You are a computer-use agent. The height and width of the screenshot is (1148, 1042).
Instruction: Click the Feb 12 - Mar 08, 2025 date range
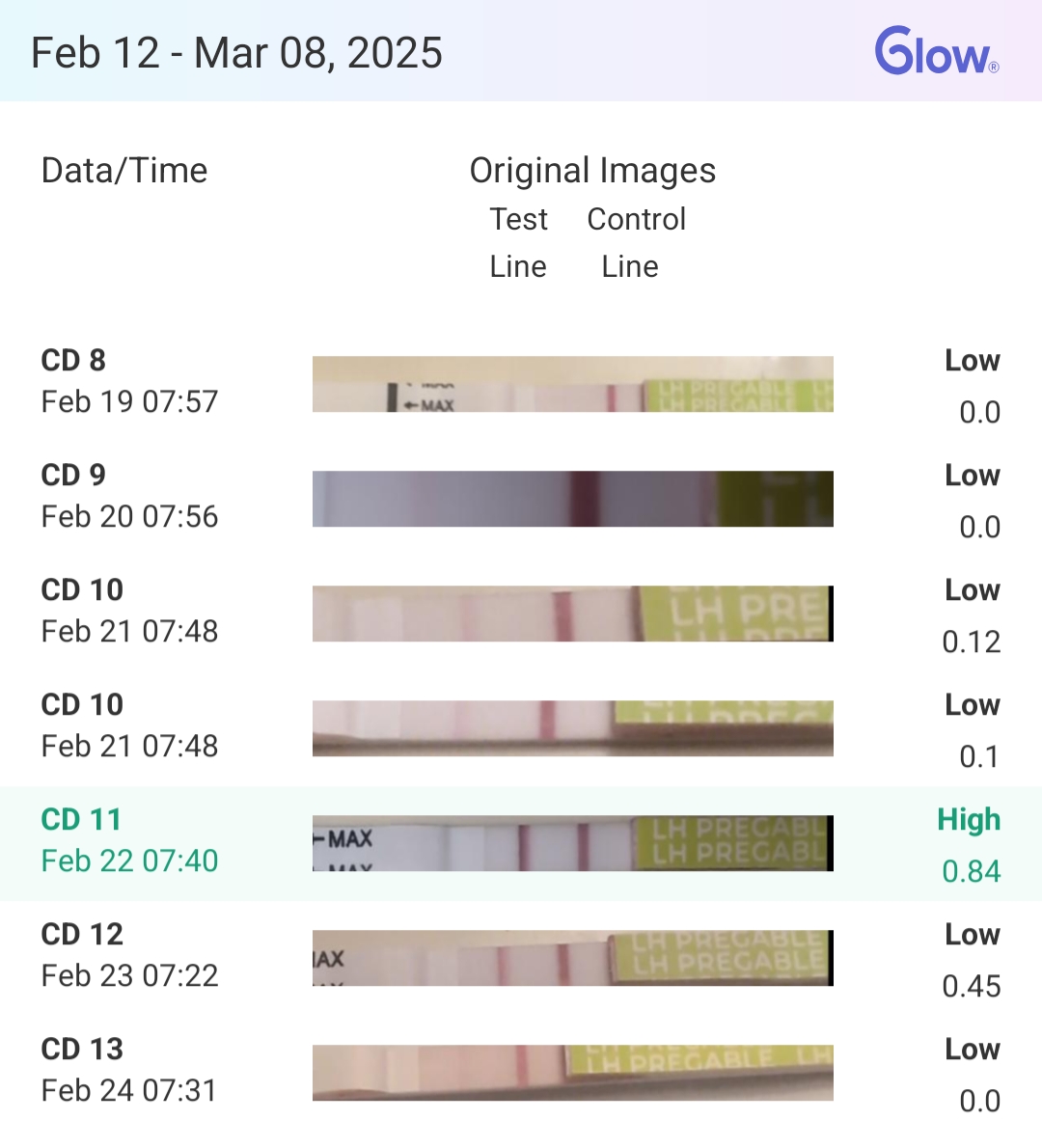pos(236,53)
